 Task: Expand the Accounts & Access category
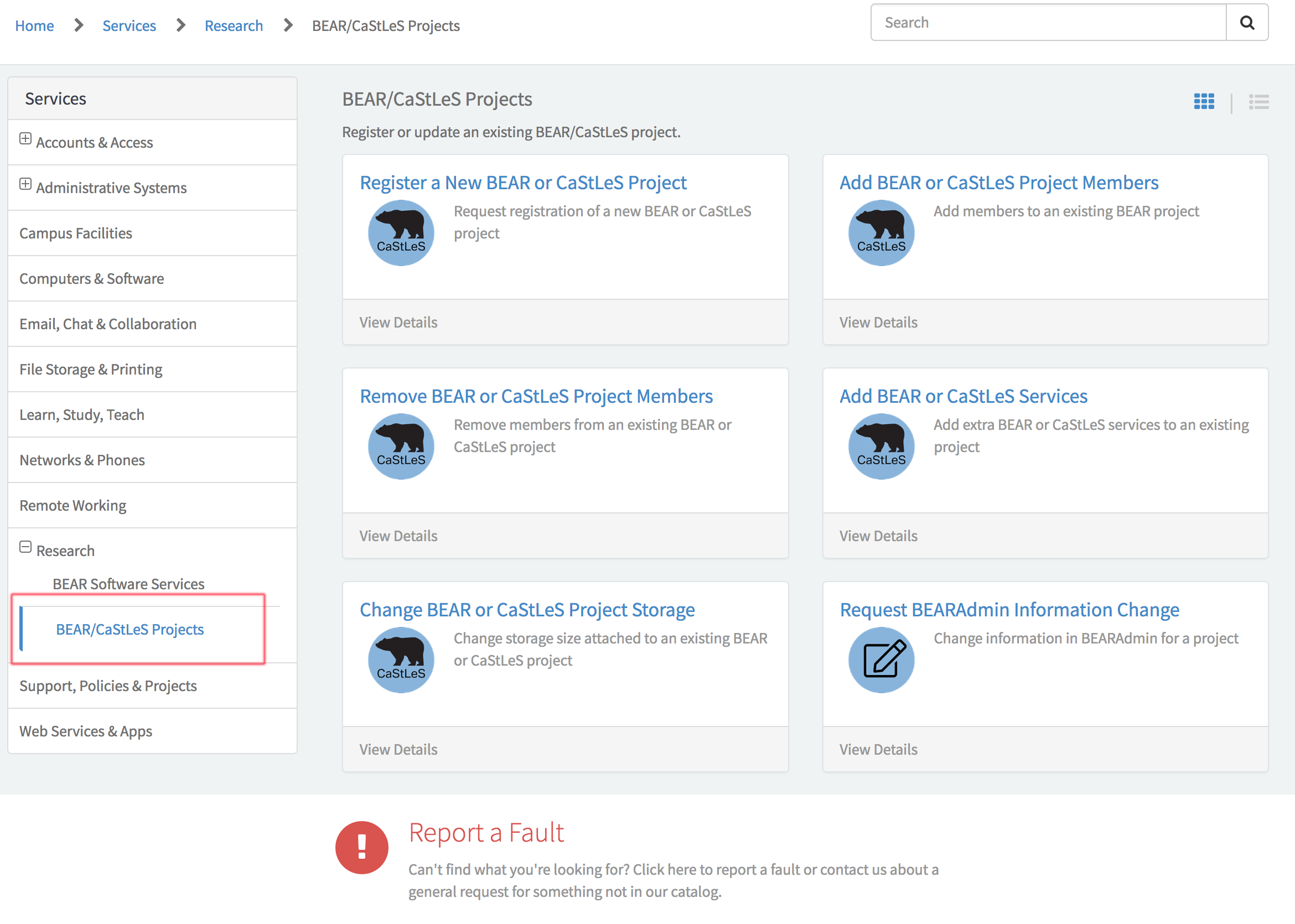(x=25, y=139)
